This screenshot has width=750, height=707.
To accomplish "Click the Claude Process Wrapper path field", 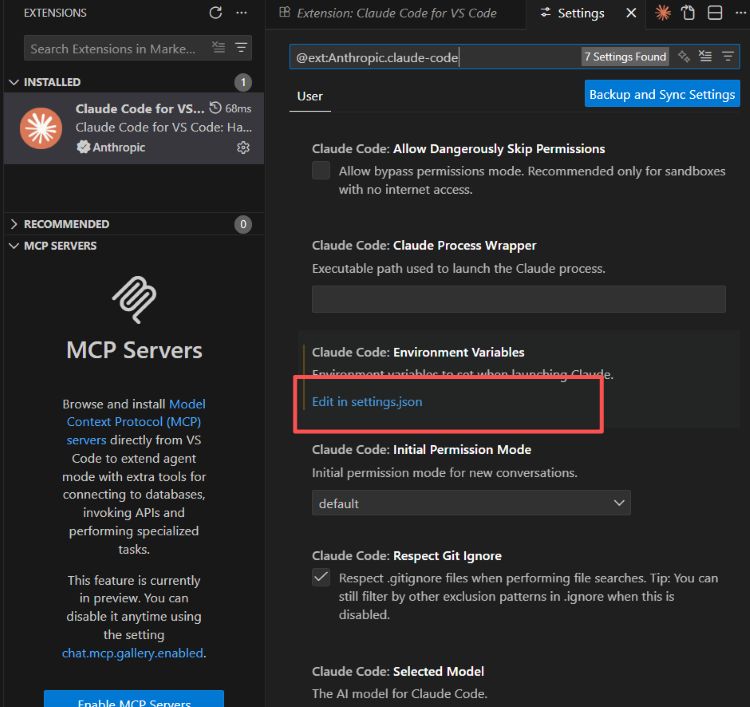I will pos(518,299).
